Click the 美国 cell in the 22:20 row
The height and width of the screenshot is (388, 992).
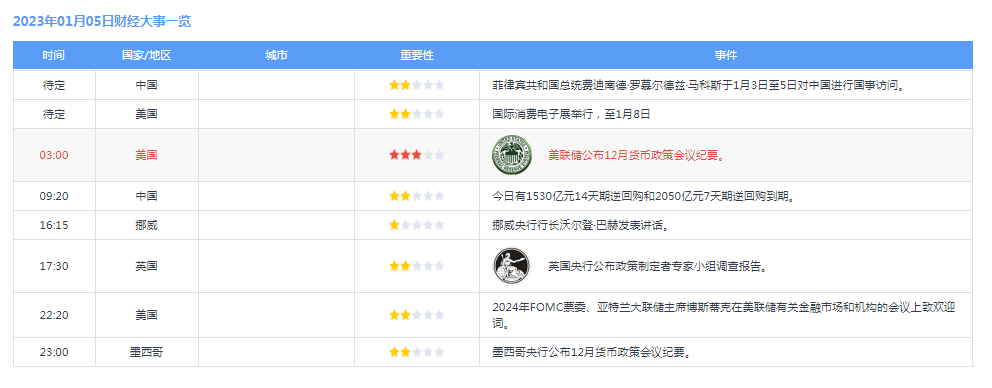click(x=146, y=315)
